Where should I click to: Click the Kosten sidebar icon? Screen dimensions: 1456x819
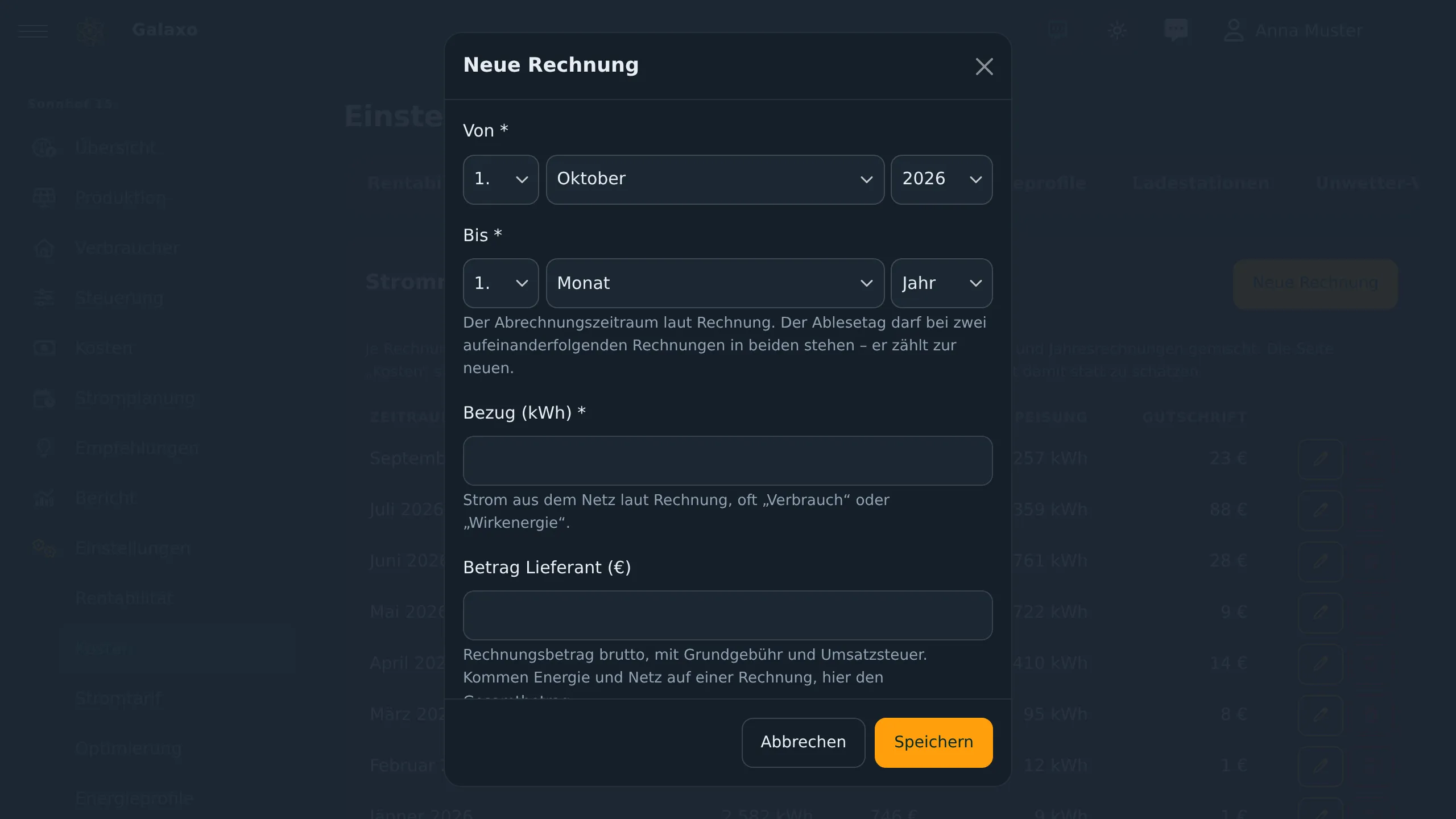[44, 348]
